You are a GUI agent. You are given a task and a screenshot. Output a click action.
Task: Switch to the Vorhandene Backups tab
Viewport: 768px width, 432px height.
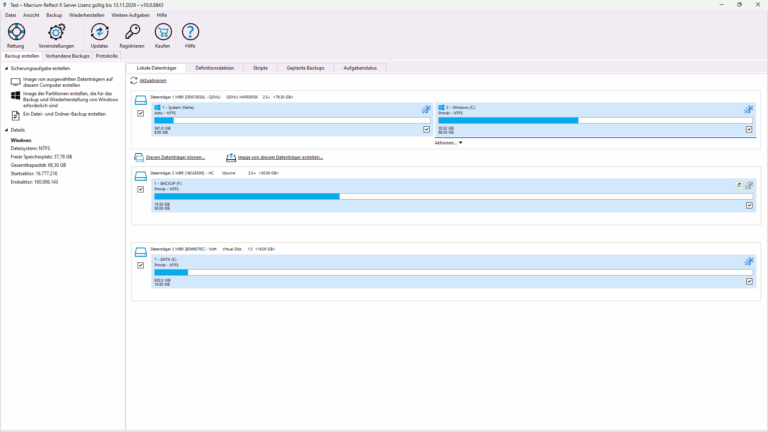tap(68, 56)
